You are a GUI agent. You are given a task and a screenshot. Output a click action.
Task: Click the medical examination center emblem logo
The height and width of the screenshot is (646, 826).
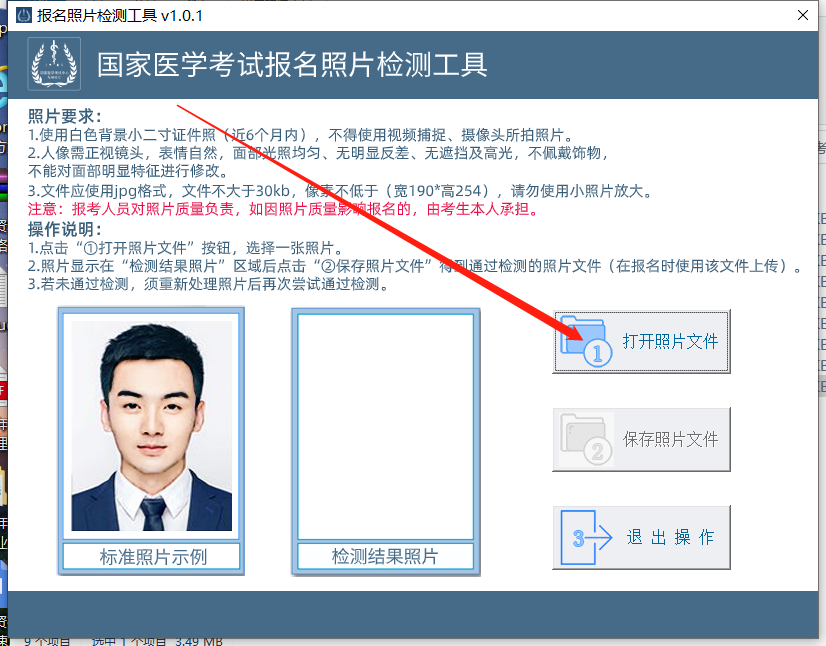pos(53,63)
